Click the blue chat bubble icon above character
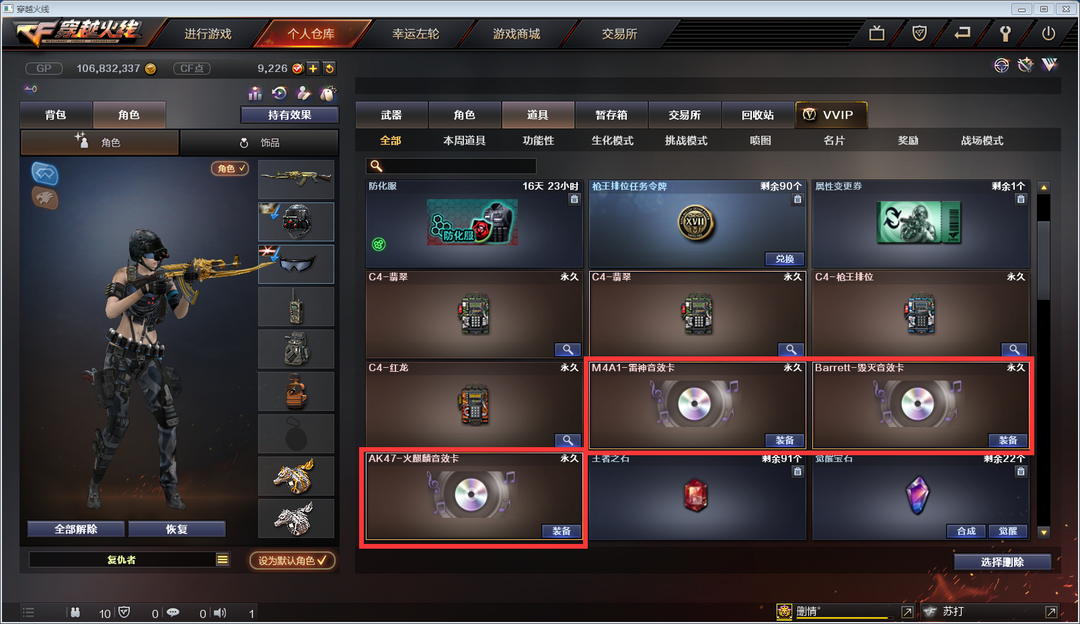 pyautogui.click(x=45, y=173)
